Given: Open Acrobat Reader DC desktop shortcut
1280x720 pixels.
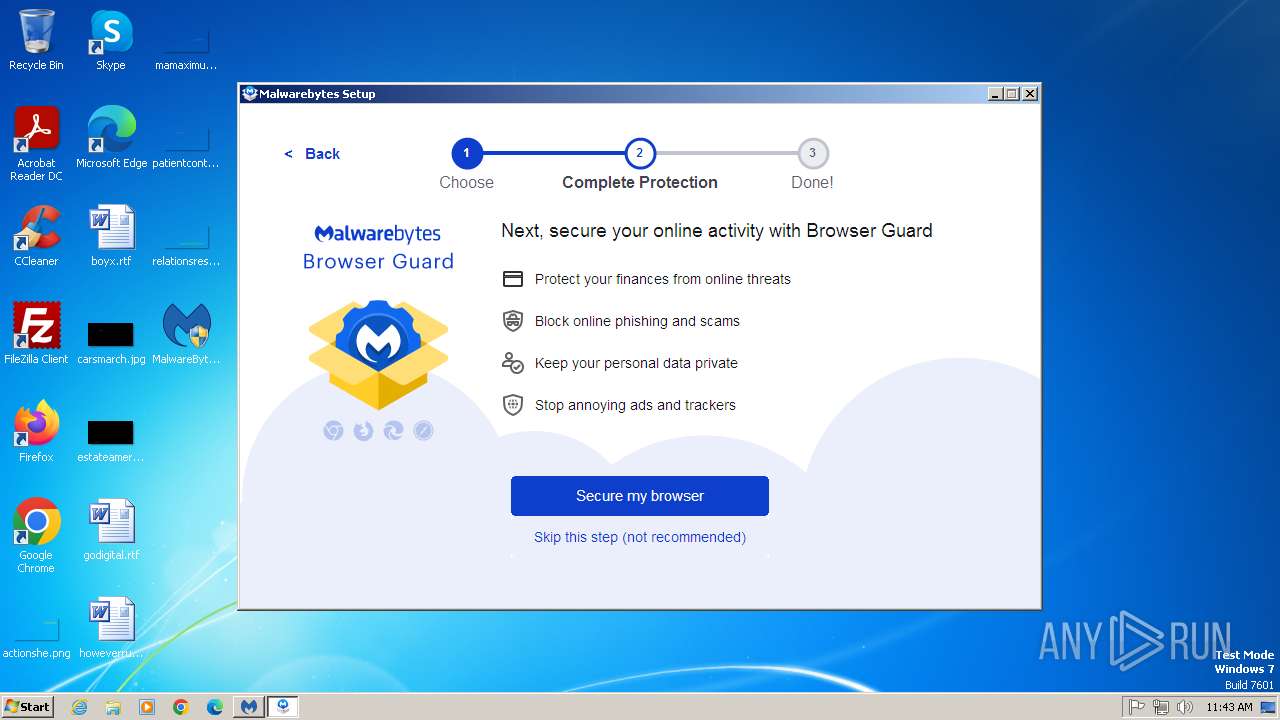Looking at the screenshot, I should 36,144.
